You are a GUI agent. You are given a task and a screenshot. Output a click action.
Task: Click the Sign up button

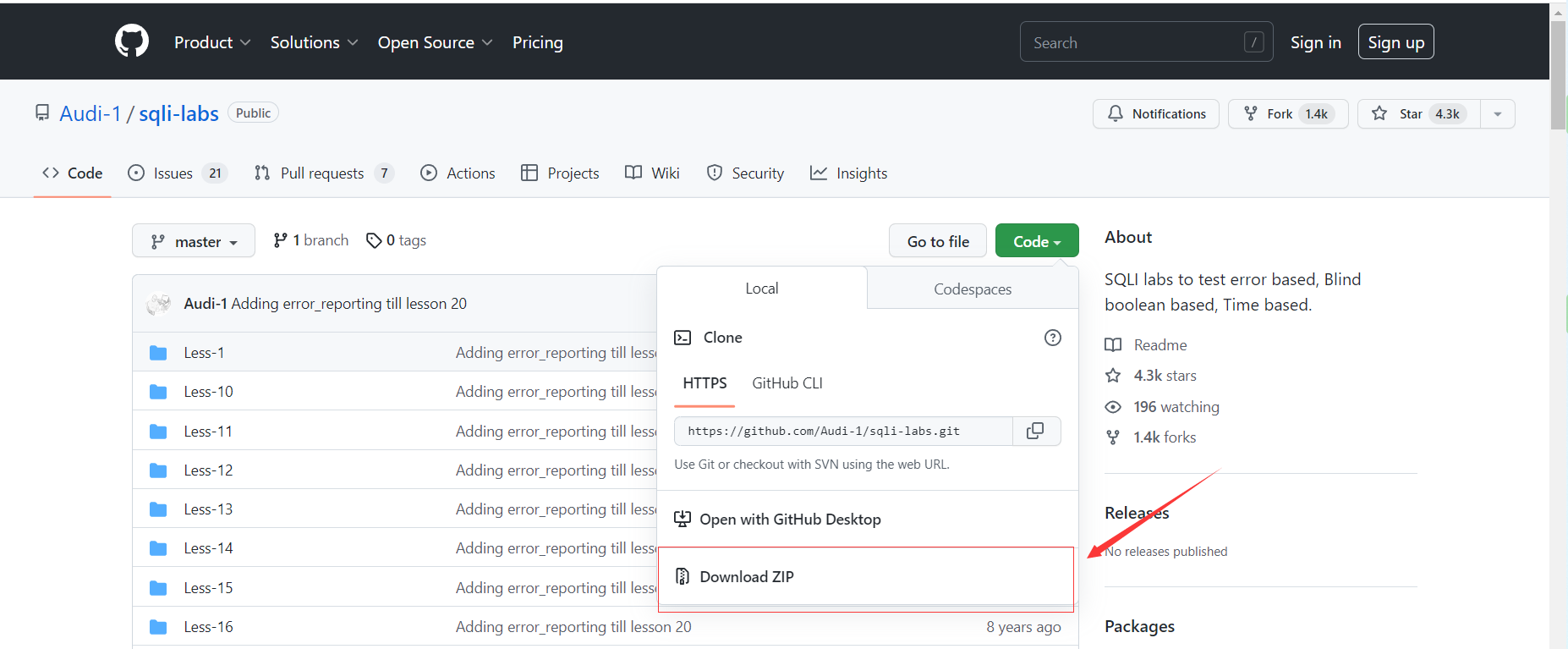[1395, 42]
